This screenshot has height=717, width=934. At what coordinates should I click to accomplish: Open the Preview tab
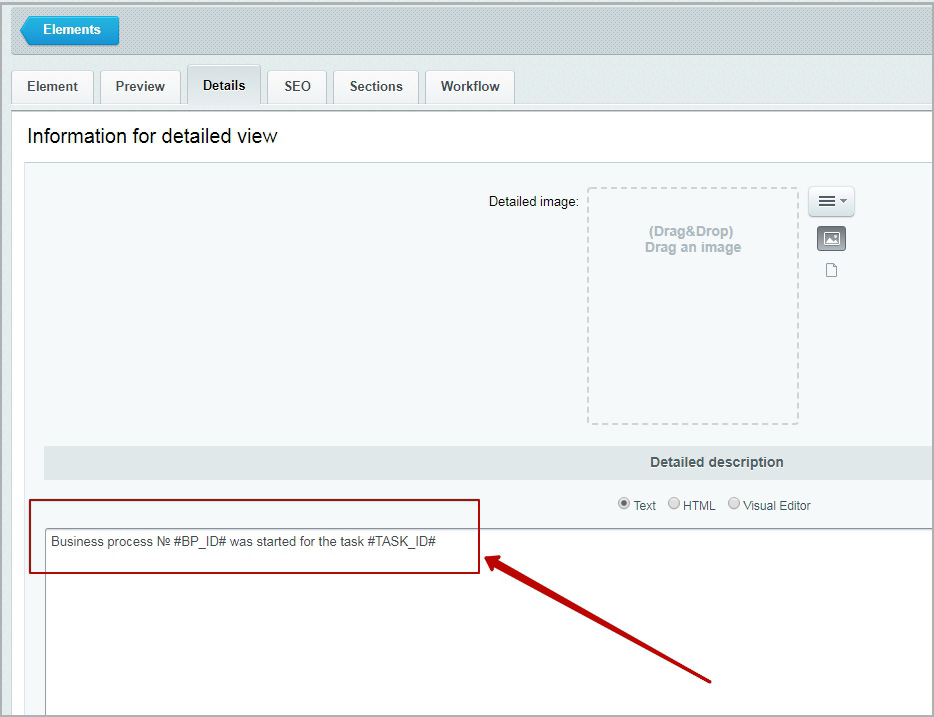[140, 87]
